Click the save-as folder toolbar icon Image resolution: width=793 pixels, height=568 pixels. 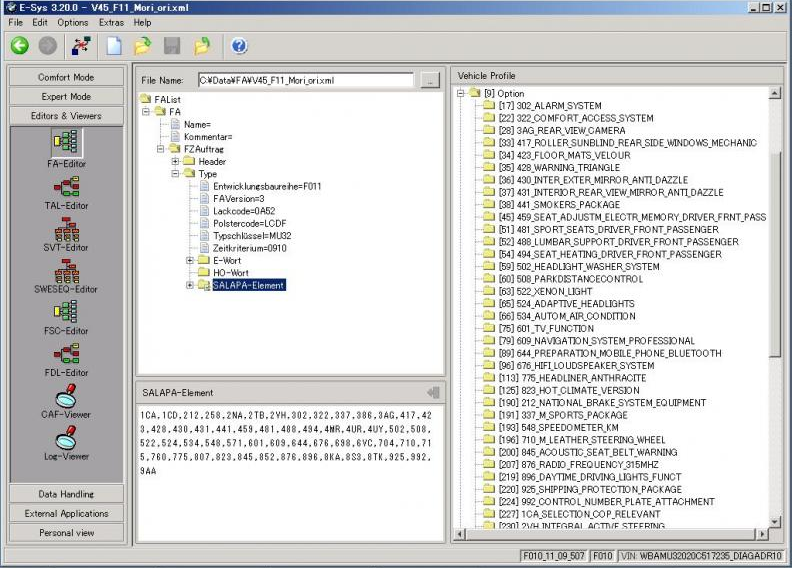[202, 46]
